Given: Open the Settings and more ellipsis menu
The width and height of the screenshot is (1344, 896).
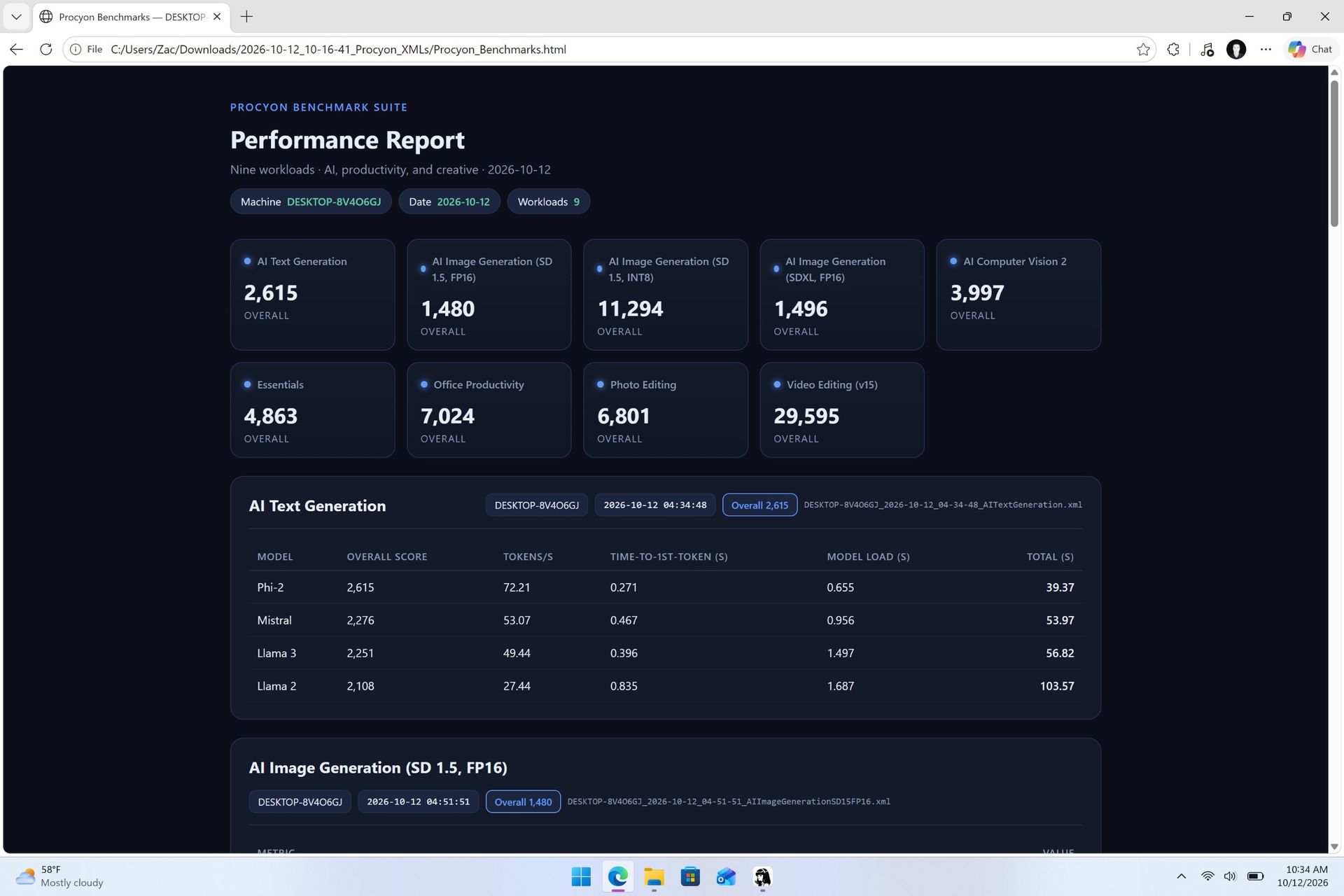Looking at the screenshot, I should tap(1266, 49).
